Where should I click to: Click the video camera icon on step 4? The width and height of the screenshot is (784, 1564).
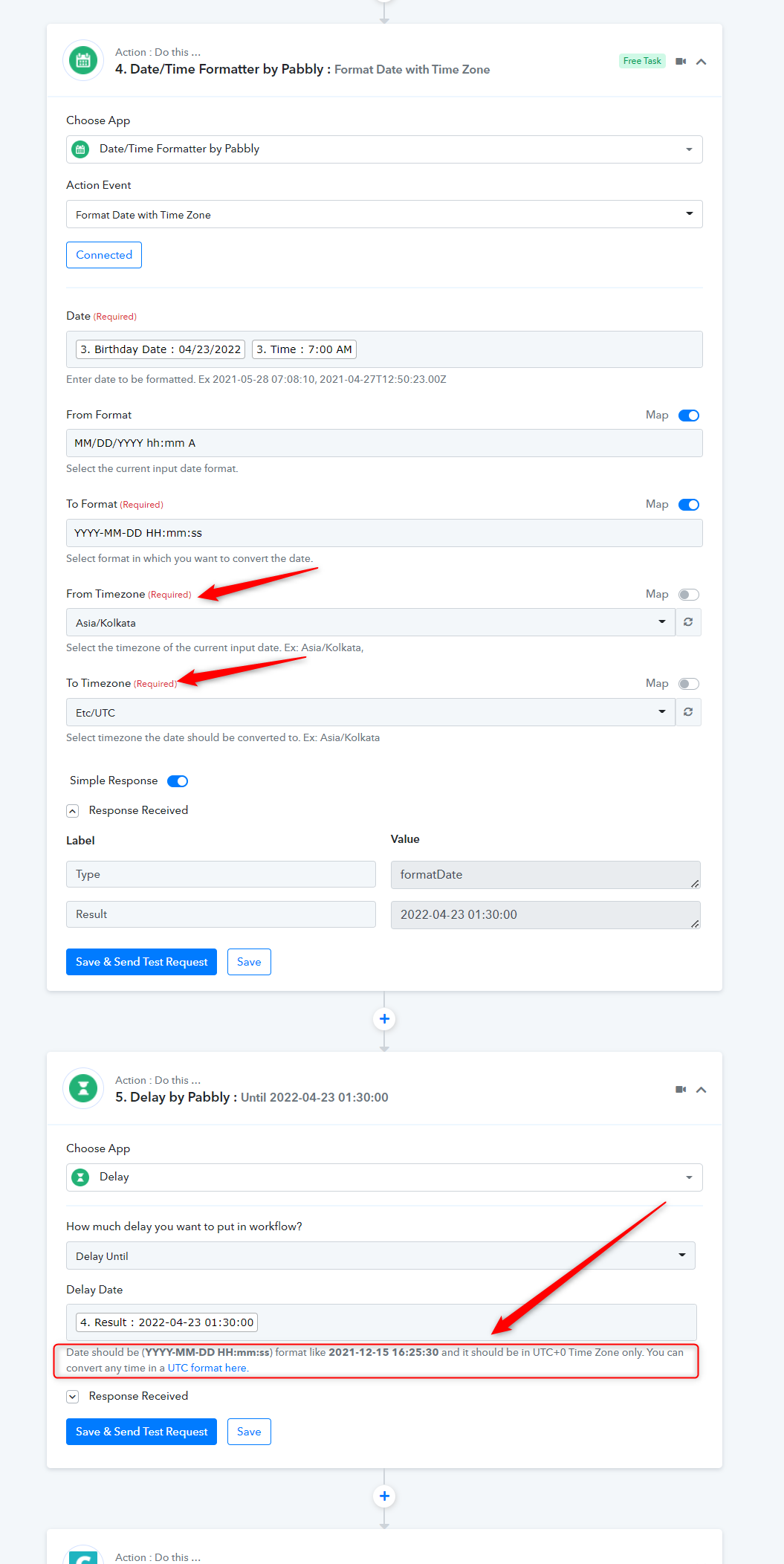tap(680, 62)
